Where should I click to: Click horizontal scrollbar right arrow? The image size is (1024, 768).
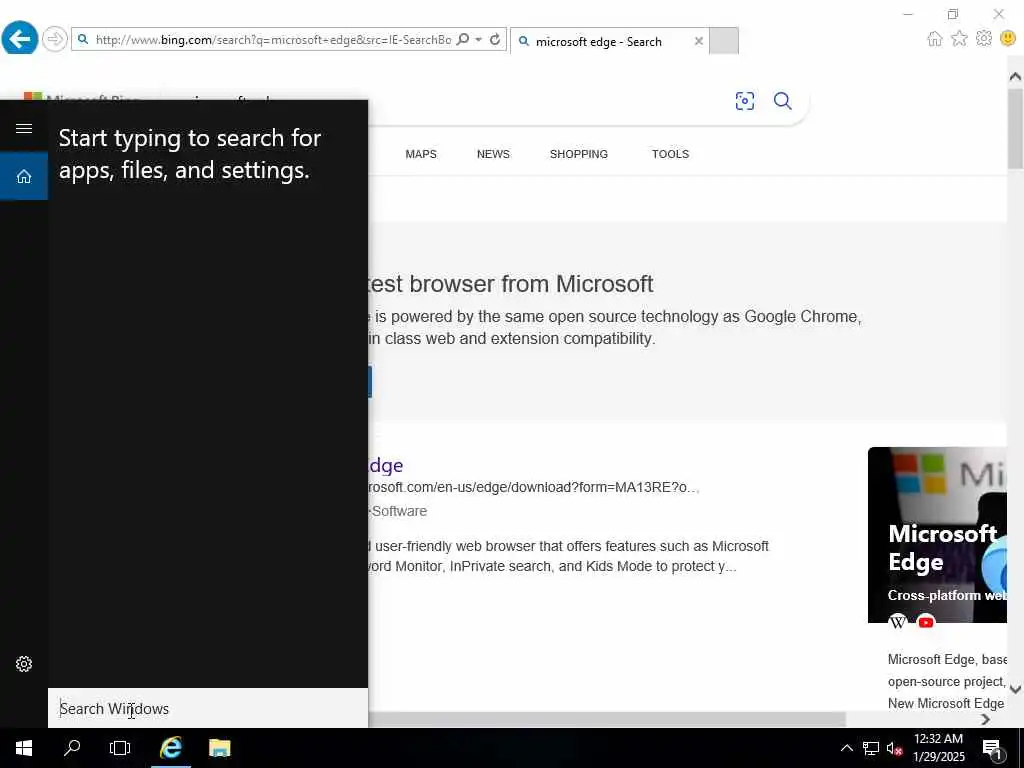(985, 719)
